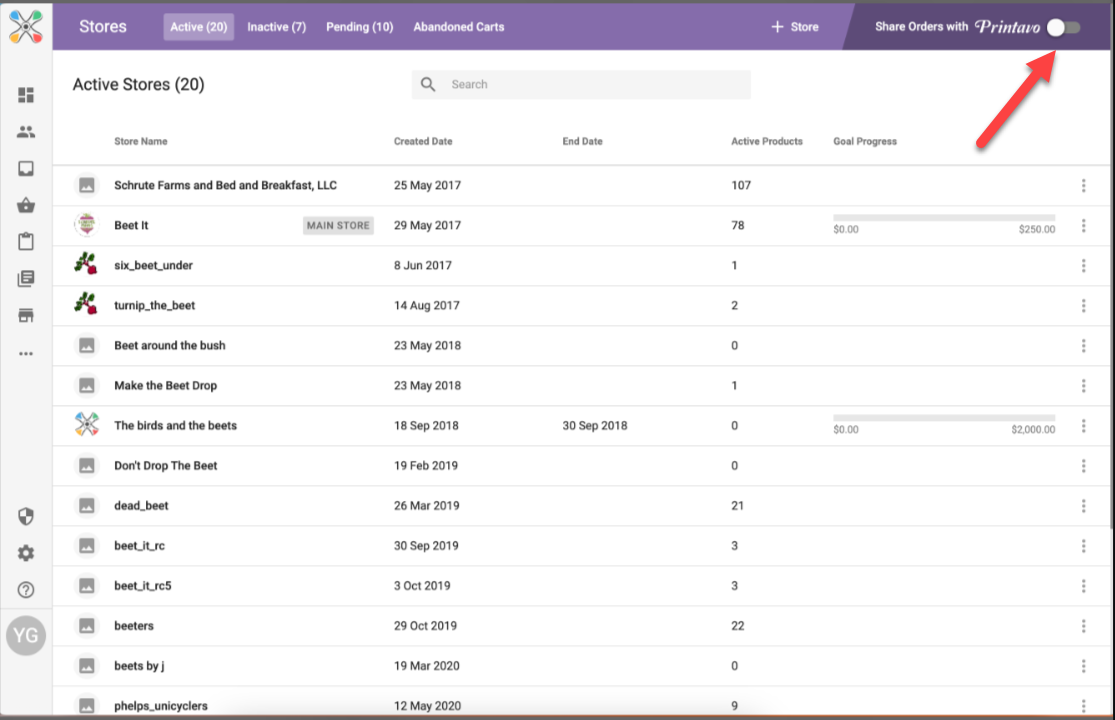Screen dimensions: 1115x720
Task: Open the dead_beet store link
Action: point(141,506)
